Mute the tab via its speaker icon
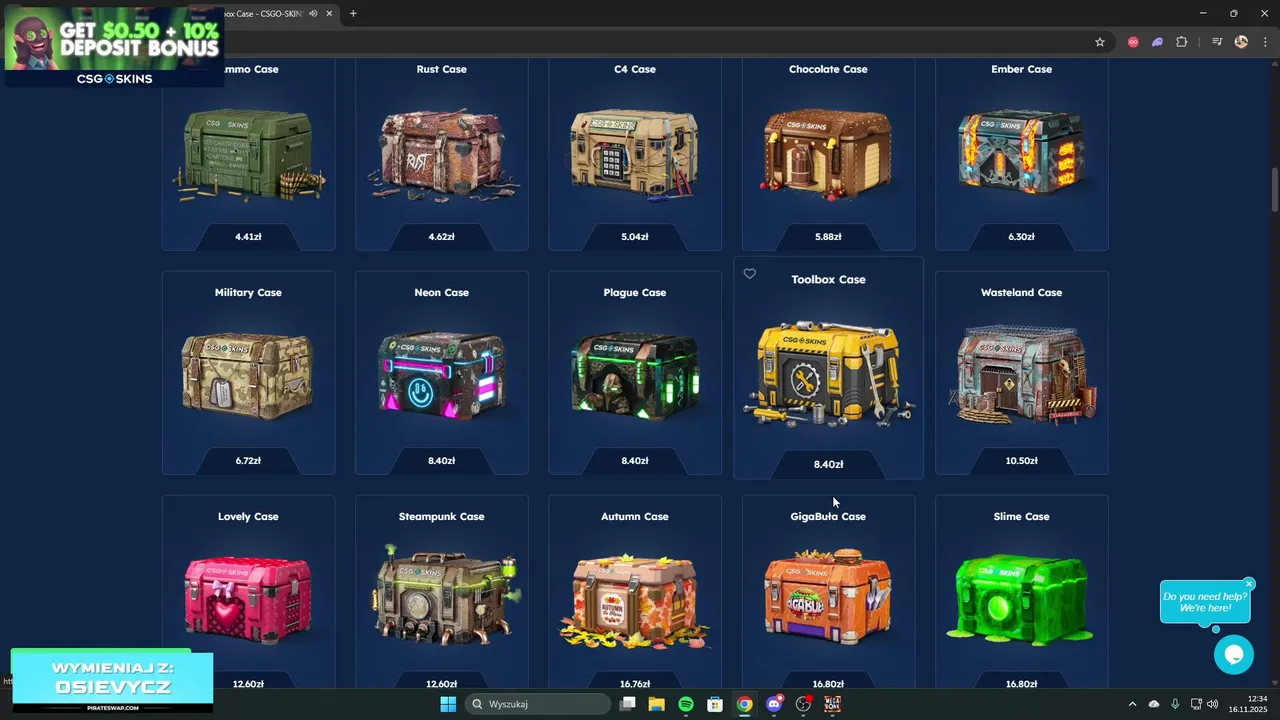 (313, 13)
